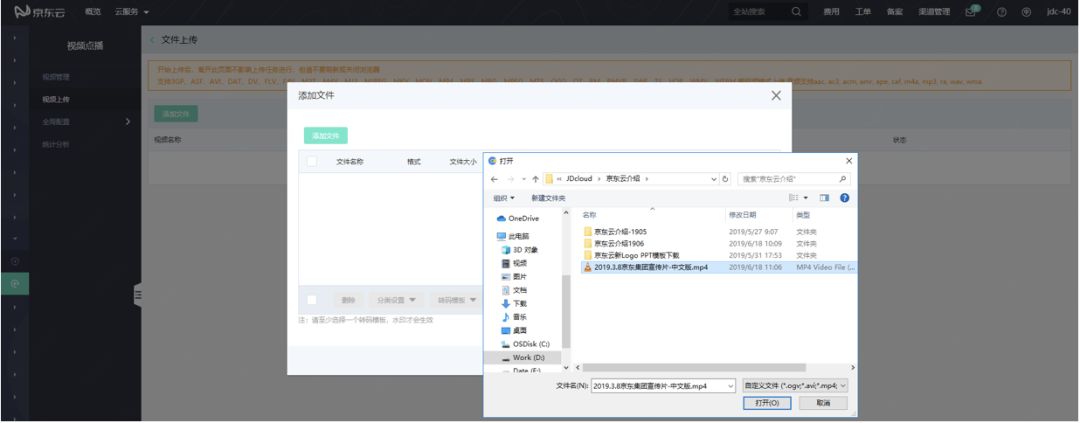The width and height of the screenshot is (1080, 423).
Task: Select 桌面 in the navigation tree
Action: click(x=514, y=330)
